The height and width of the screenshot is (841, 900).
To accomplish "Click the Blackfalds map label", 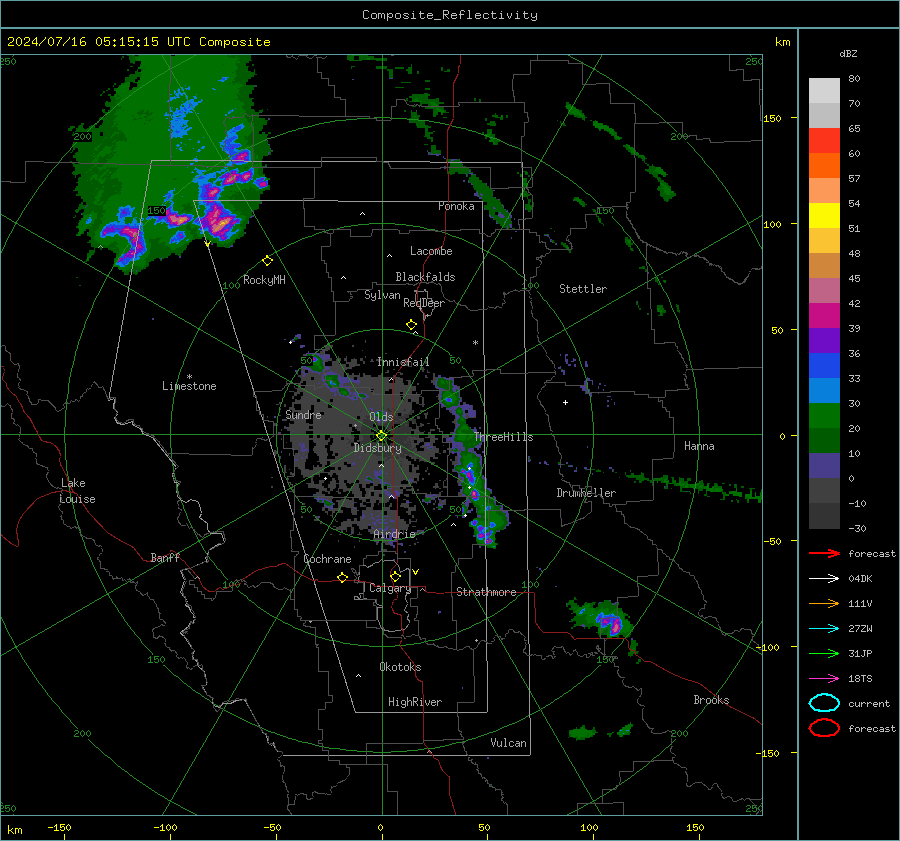I will point(425,277).
